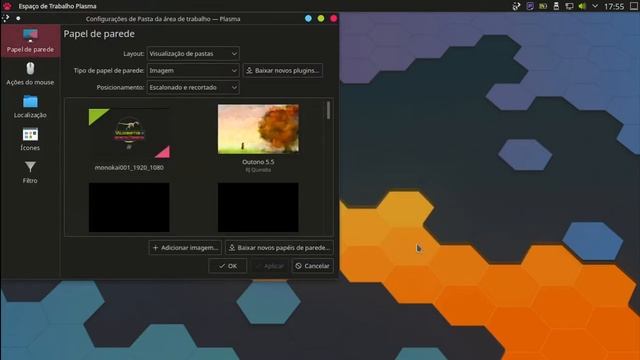Click Baixar novos papéis de parede button
640x360 pixels.
(x=280, y=248)
